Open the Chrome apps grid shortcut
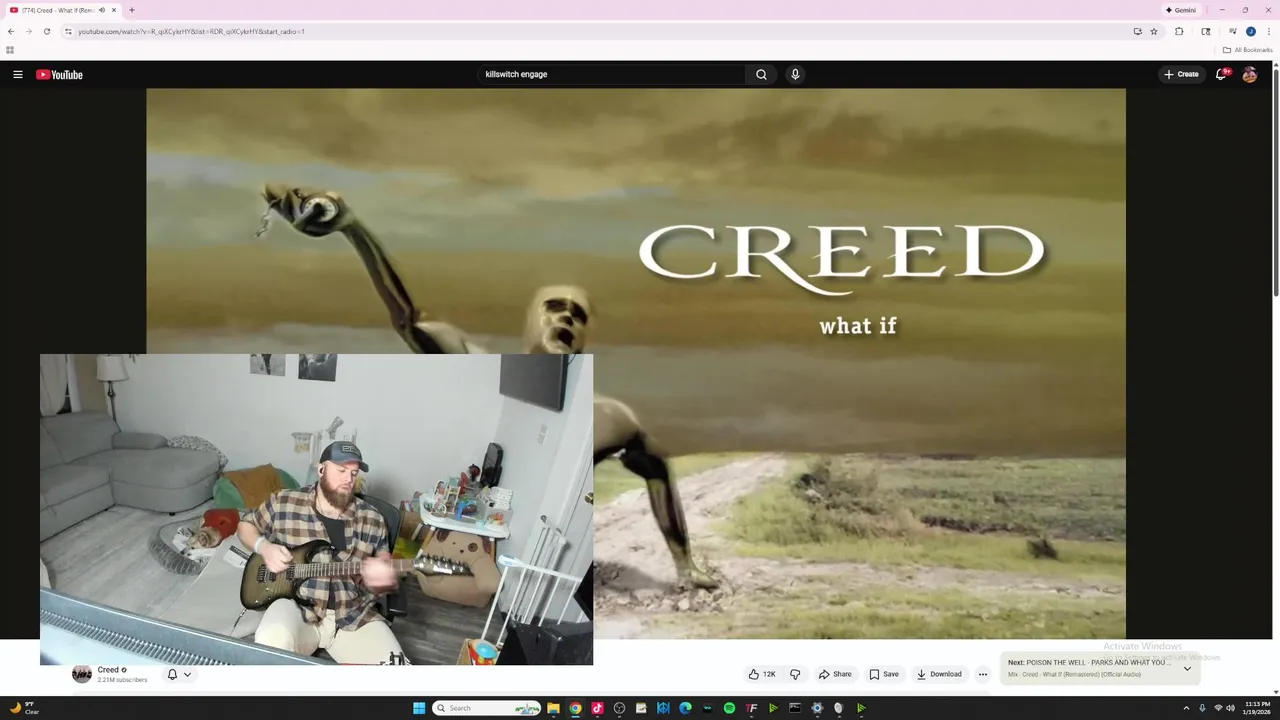This screenshot has width=1280, height=720. click(x=10, y=50)
